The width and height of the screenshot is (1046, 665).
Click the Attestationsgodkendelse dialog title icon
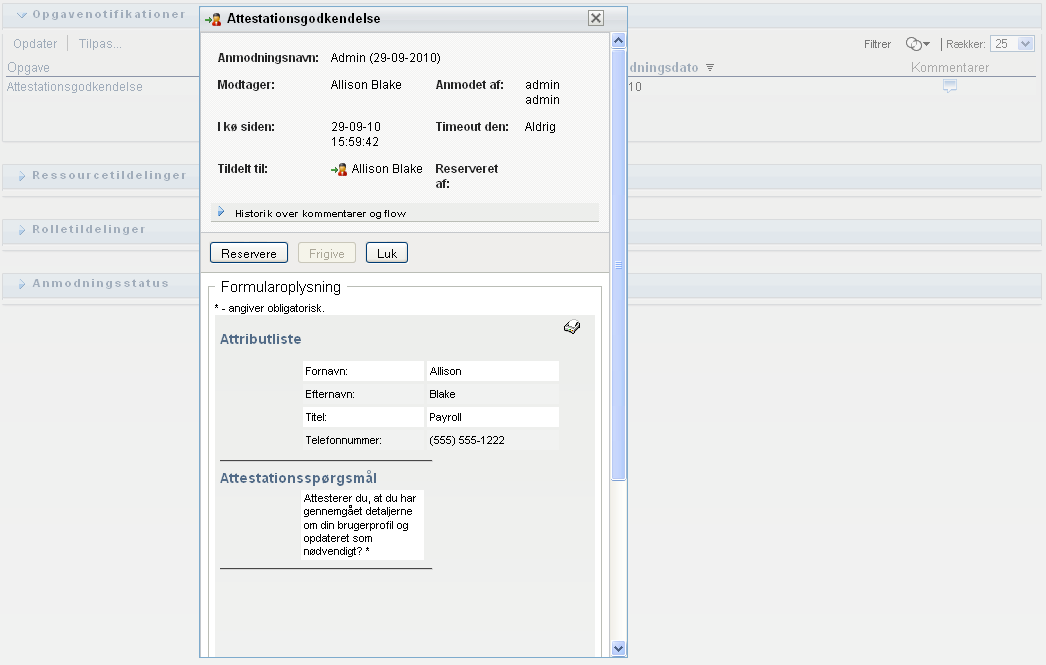point(213,19)
